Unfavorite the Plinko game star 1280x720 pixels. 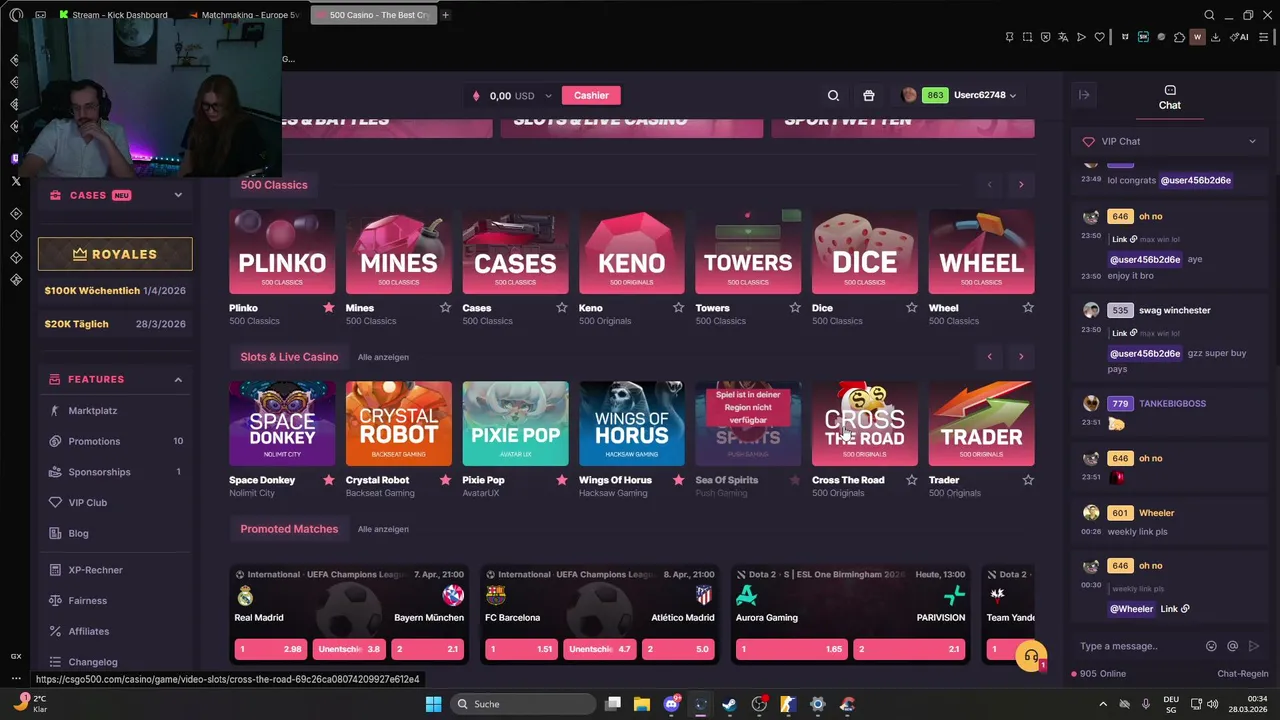pyautogui.click(x=328, y=308)
